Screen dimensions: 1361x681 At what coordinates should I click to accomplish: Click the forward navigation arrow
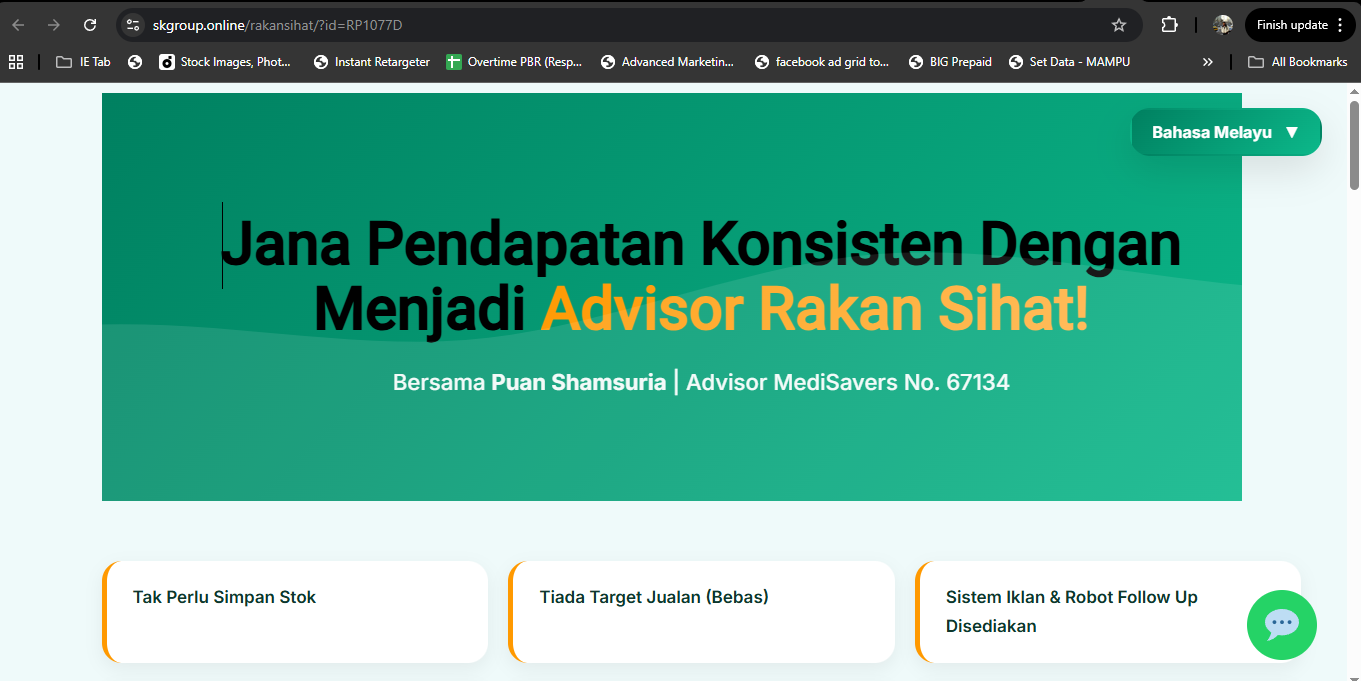click(x=55, y=24)
